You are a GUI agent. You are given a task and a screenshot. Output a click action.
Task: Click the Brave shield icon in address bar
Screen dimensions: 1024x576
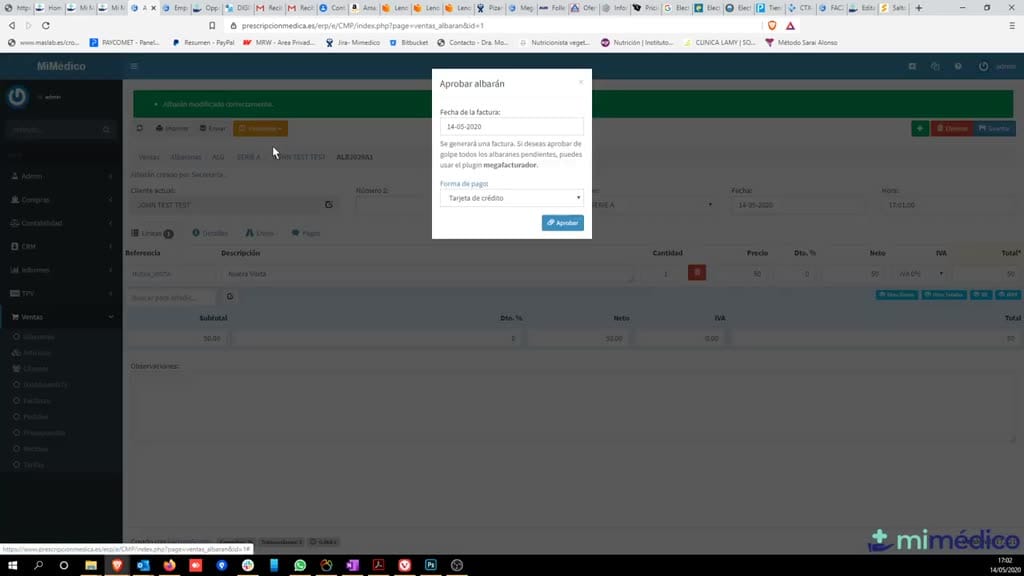[772, 25]
